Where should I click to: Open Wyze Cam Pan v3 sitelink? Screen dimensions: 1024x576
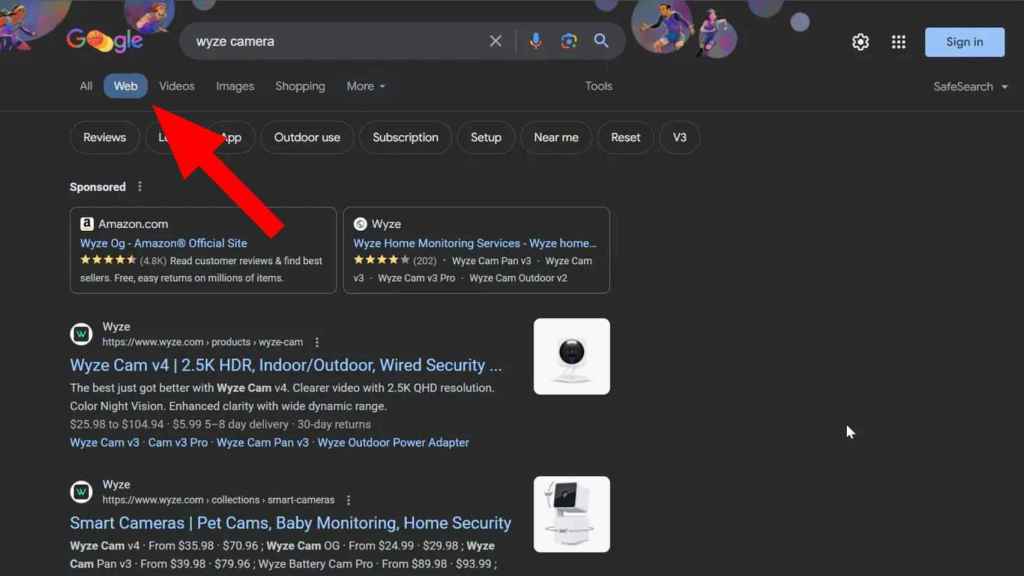[x=263, y=442]
